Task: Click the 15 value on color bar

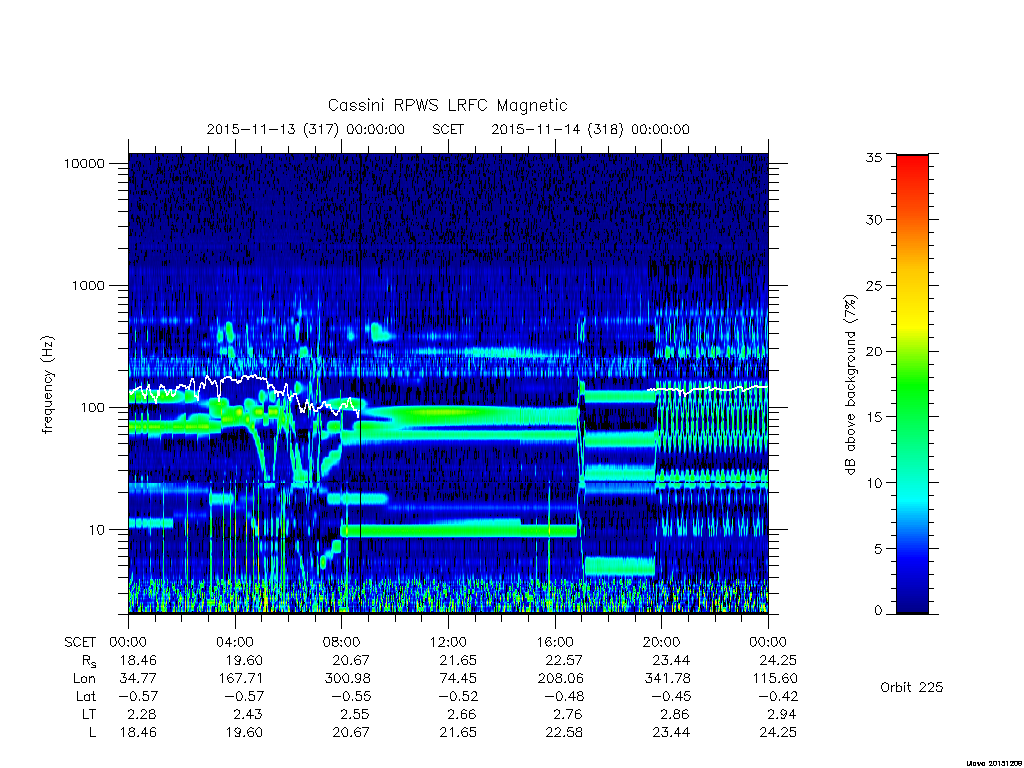Action: (874, 417)
